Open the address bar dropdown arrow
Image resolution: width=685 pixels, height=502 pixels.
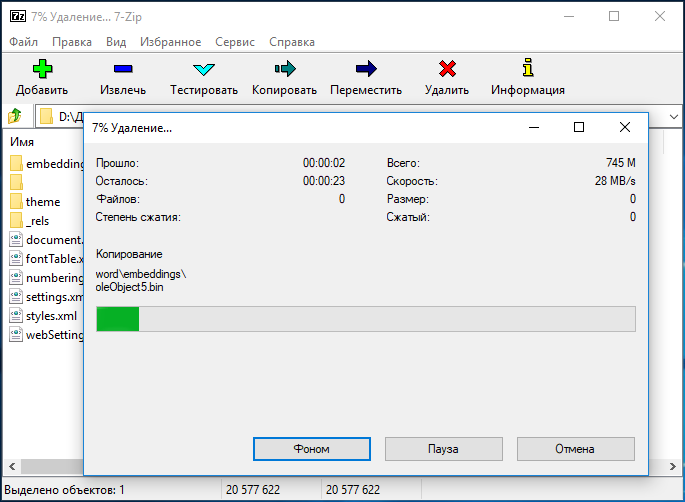pos(674,117)
